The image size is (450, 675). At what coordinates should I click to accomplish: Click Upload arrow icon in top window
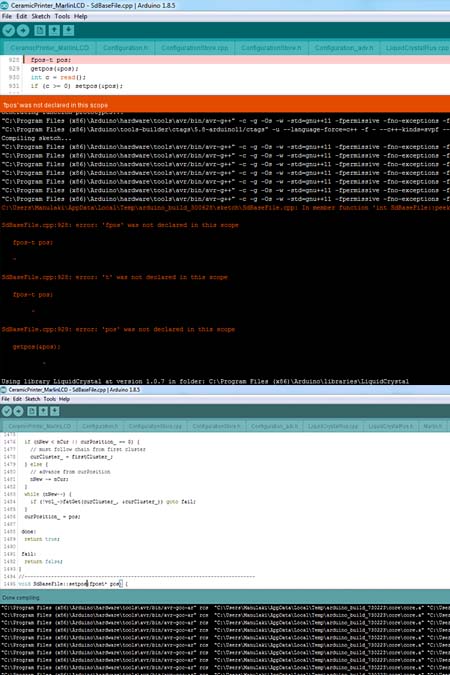click(x=23, y=30)
